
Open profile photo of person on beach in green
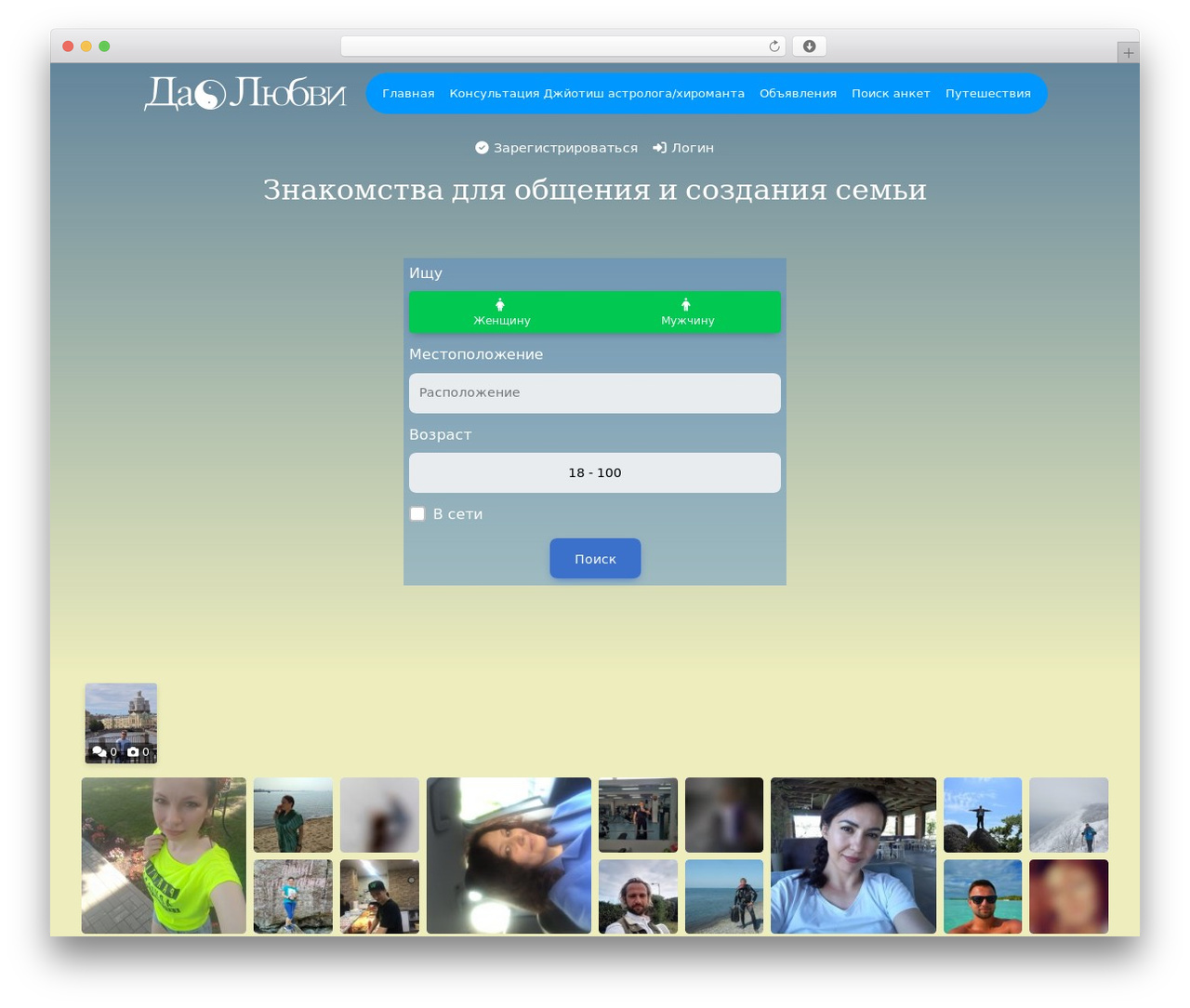(293, 815)
